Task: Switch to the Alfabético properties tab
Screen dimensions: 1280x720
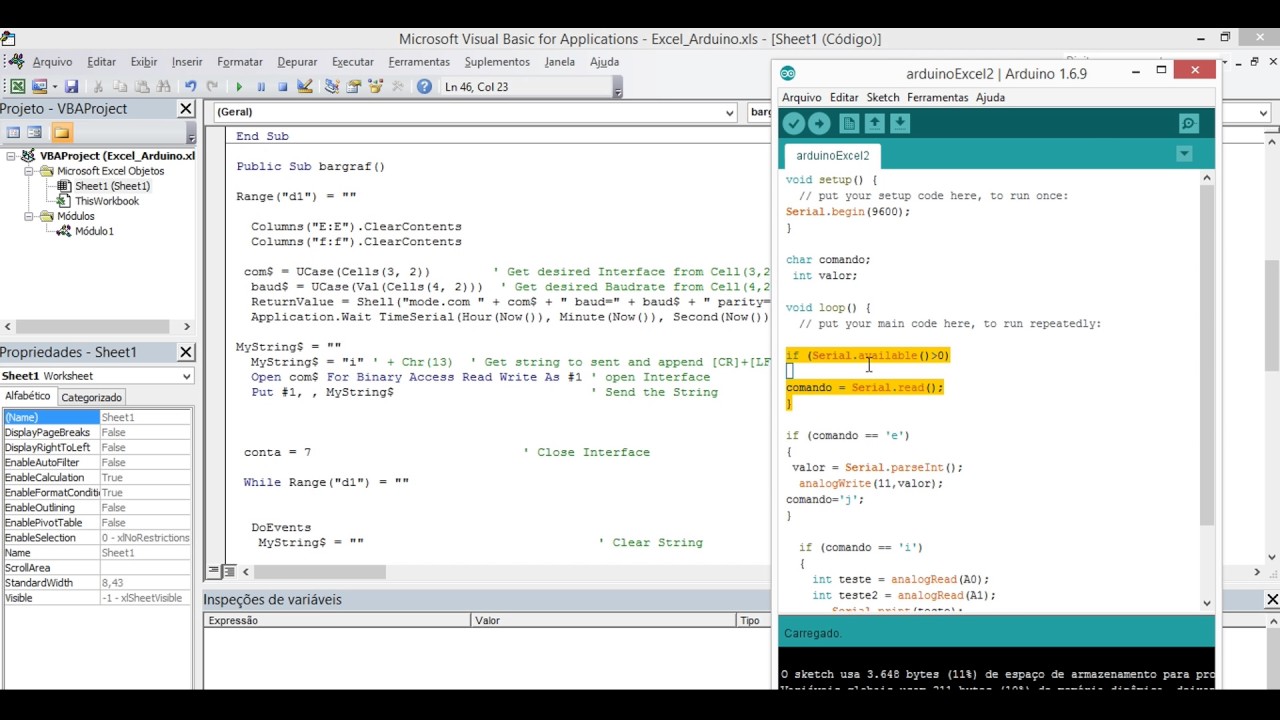Action: tap(27, 397)
